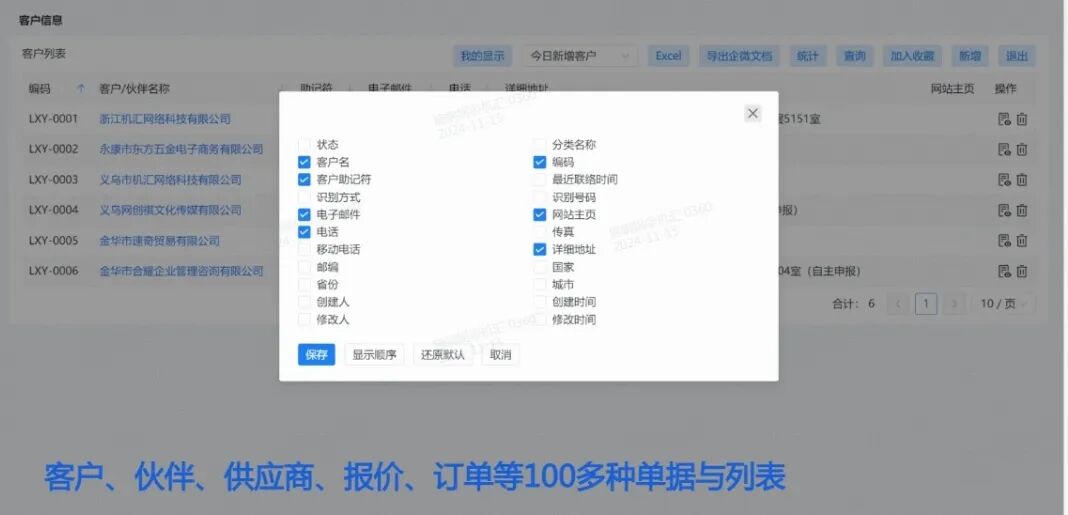Screen dimensions: 1068x515
Task: Click the 取消 button
Action: (x=501, y=355)
